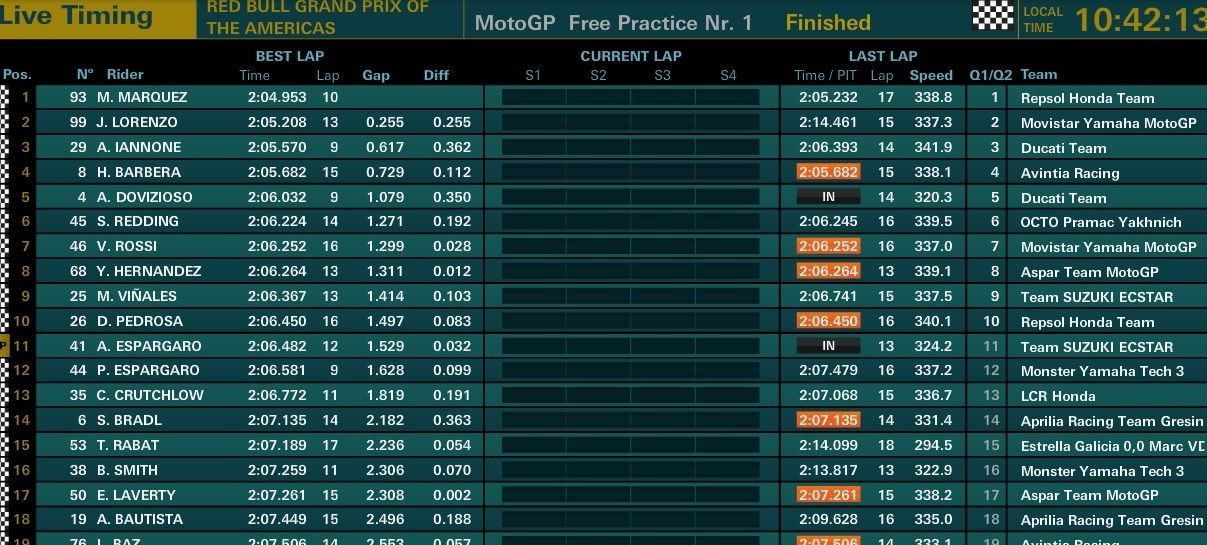The image size is (1207, 545).
Task: Click the IN pit indicator for A. Espargaro
Action: 828,346
